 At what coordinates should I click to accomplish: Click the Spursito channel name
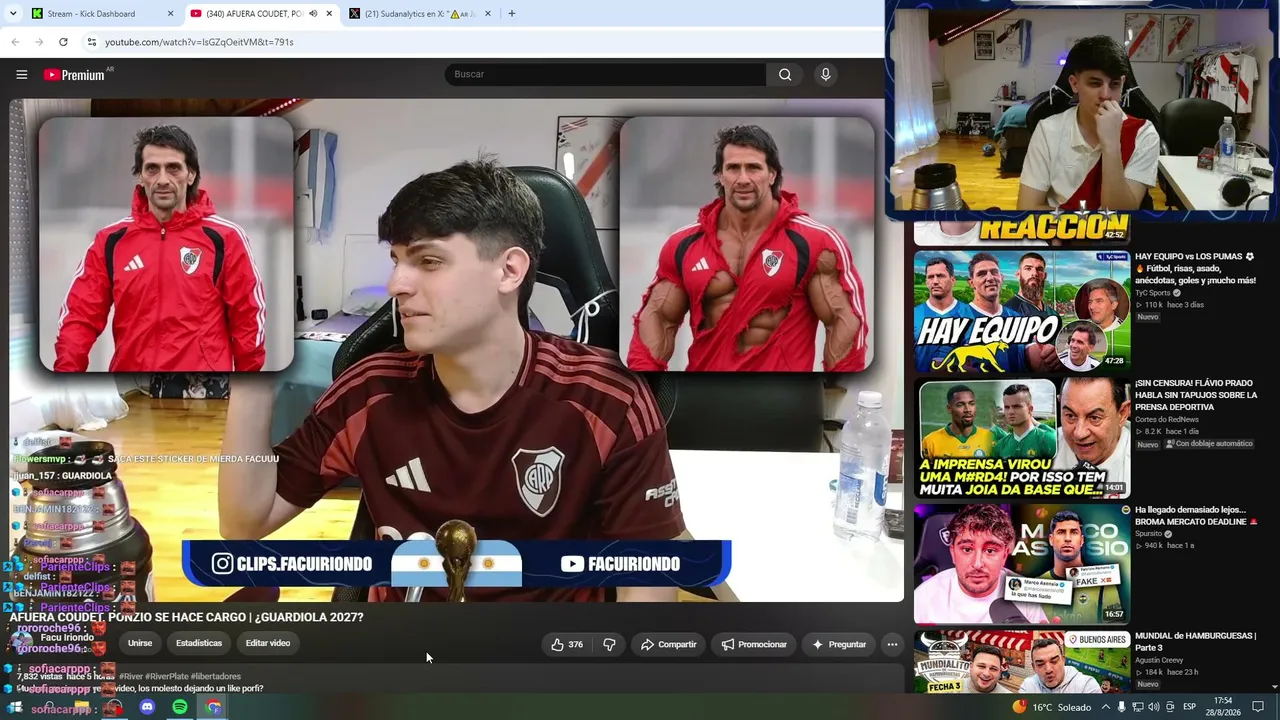[1149, 534]
